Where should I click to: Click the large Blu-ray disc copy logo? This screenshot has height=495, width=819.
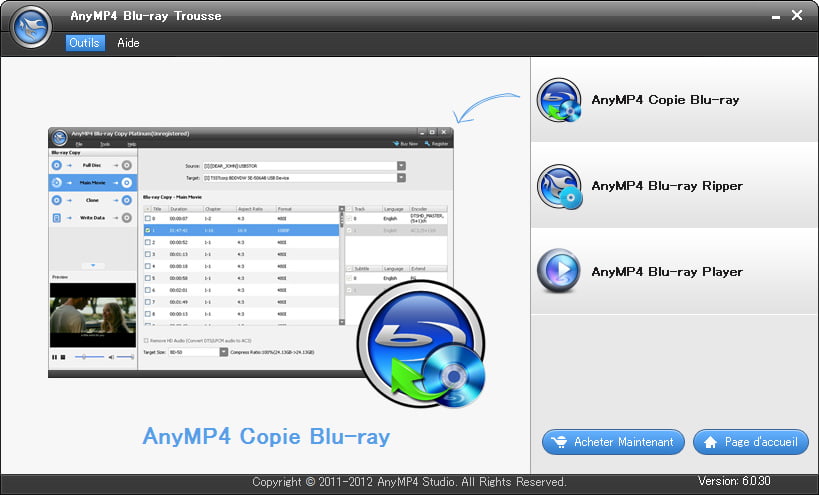coord(422,345)
